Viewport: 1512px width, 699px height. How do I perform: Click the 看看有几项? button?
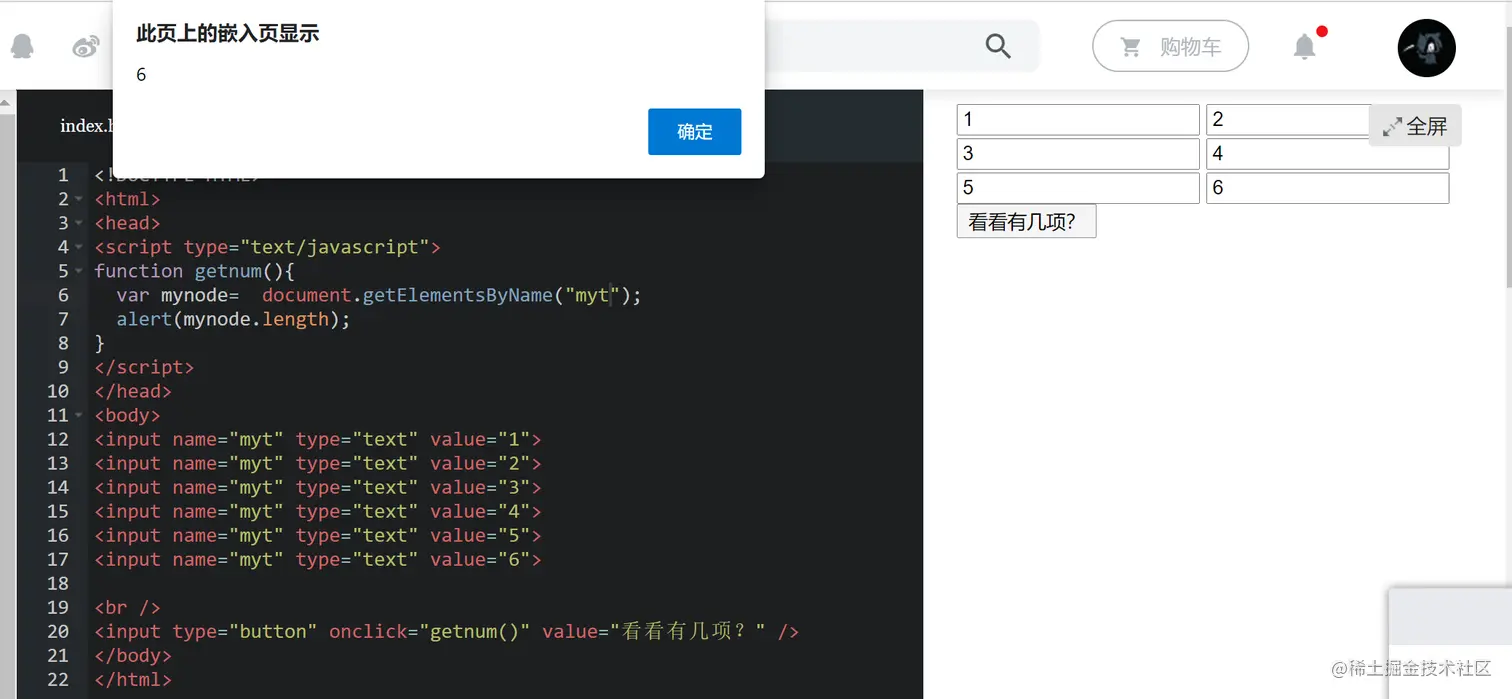point(1026,222)
